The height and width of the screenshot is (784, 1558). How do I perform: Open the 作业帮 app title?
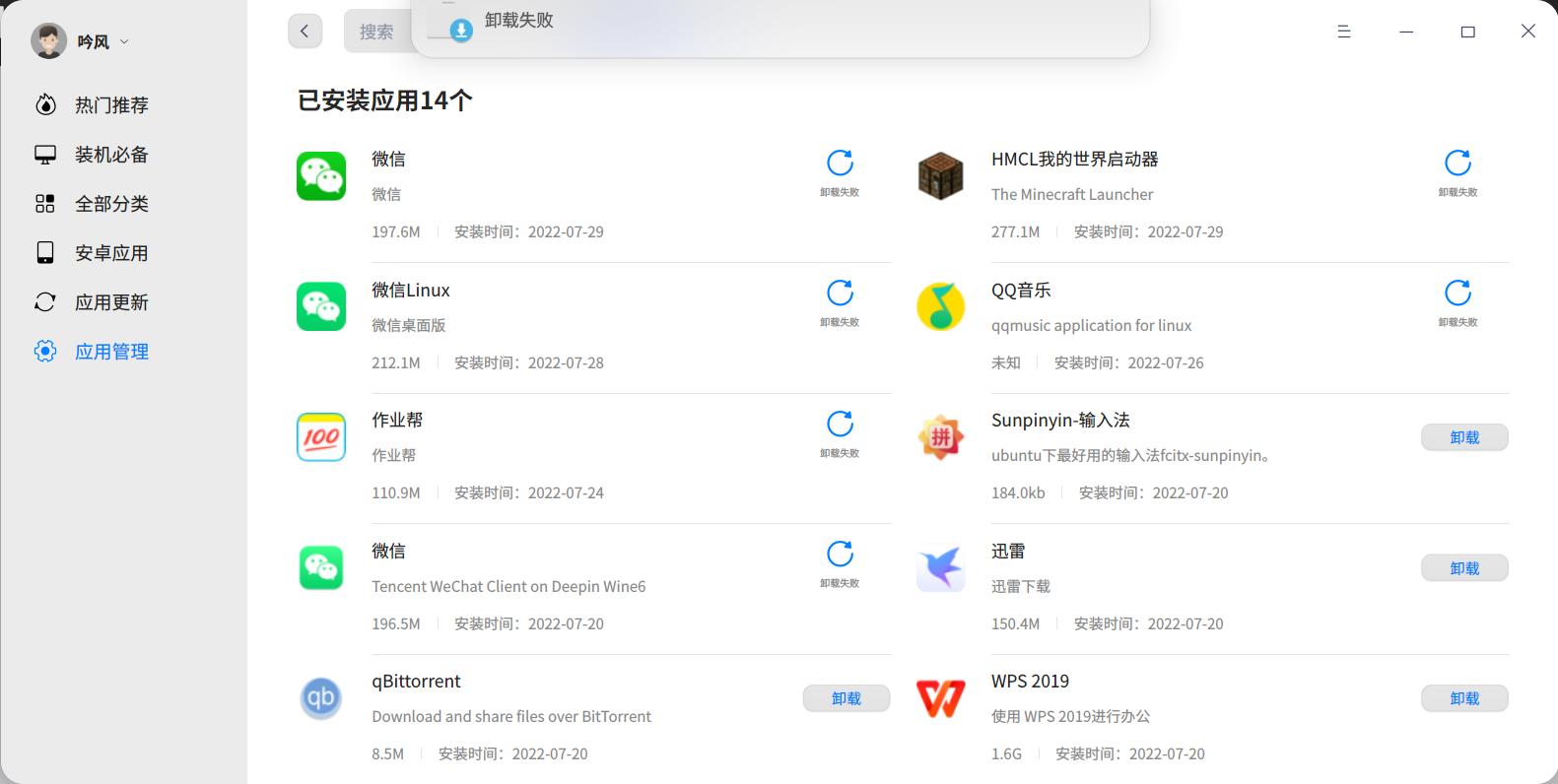coord(397,421)
